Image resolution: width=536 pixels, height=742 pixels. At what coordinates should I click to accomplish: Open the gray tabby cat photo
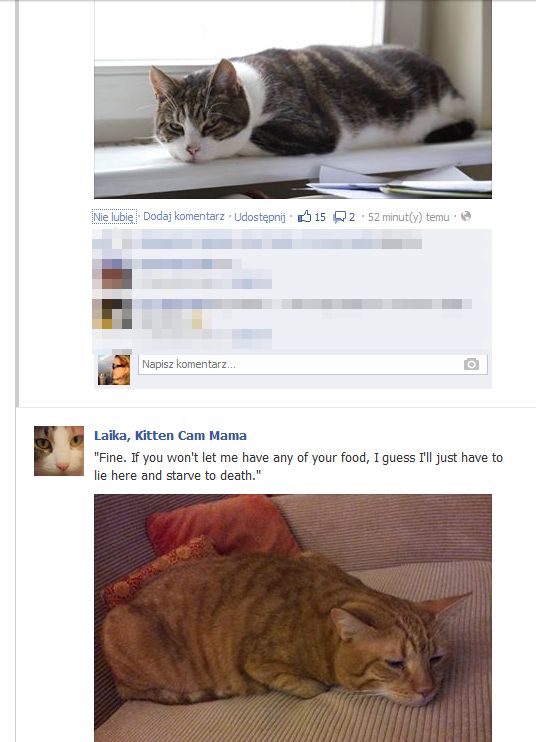pos(293,99)
